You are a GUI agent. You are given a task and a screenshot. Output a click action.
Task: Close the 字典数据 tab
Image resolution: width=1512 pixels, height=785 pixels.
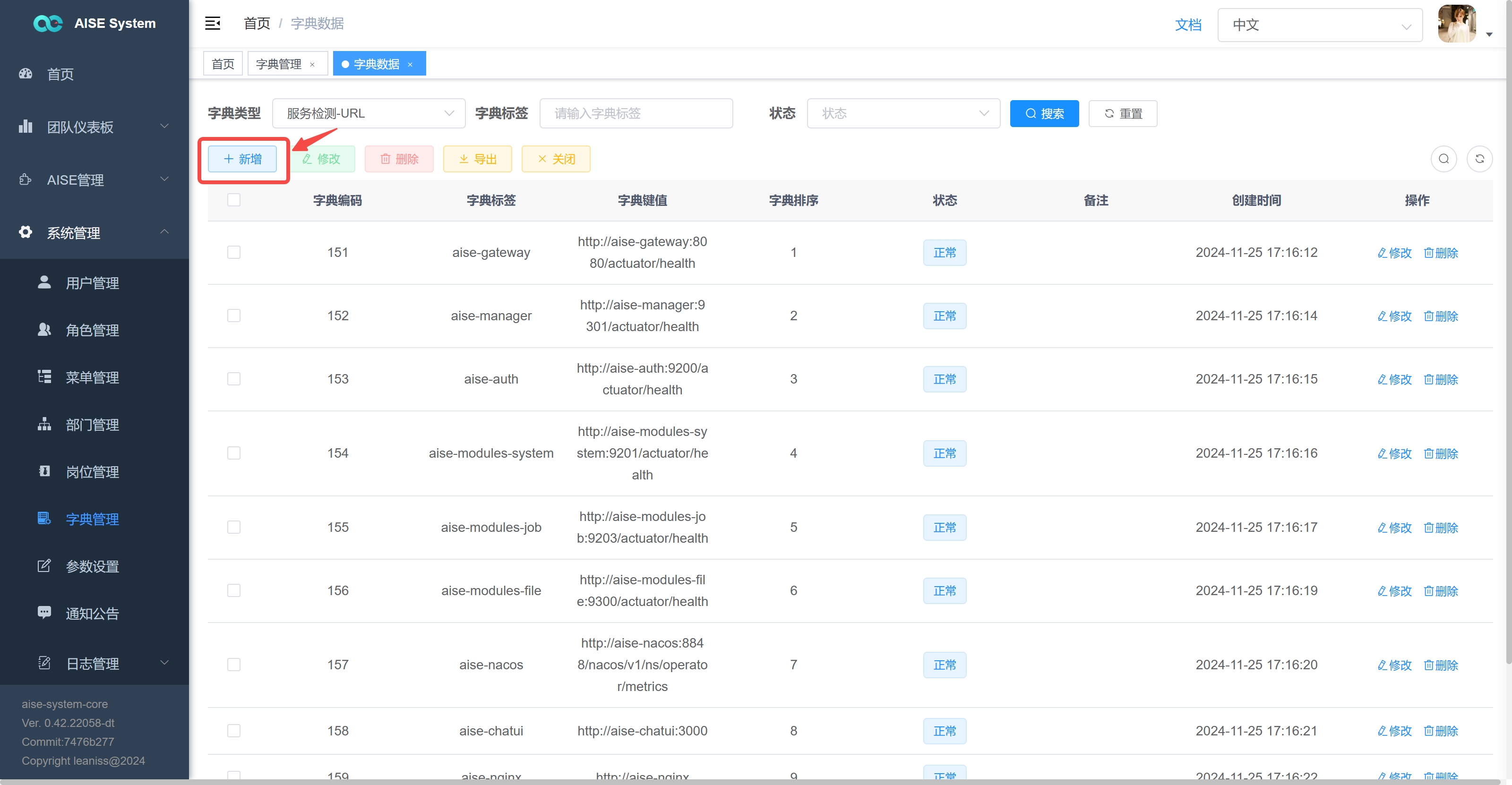pyautogui.click(x=410, y=65)
